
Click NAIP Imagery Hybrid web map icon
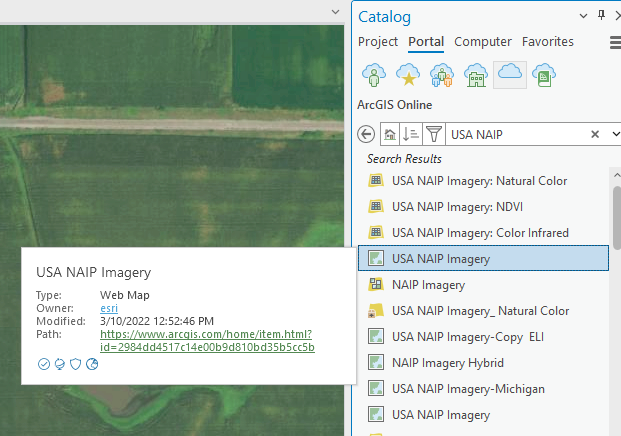coord(376,362)
